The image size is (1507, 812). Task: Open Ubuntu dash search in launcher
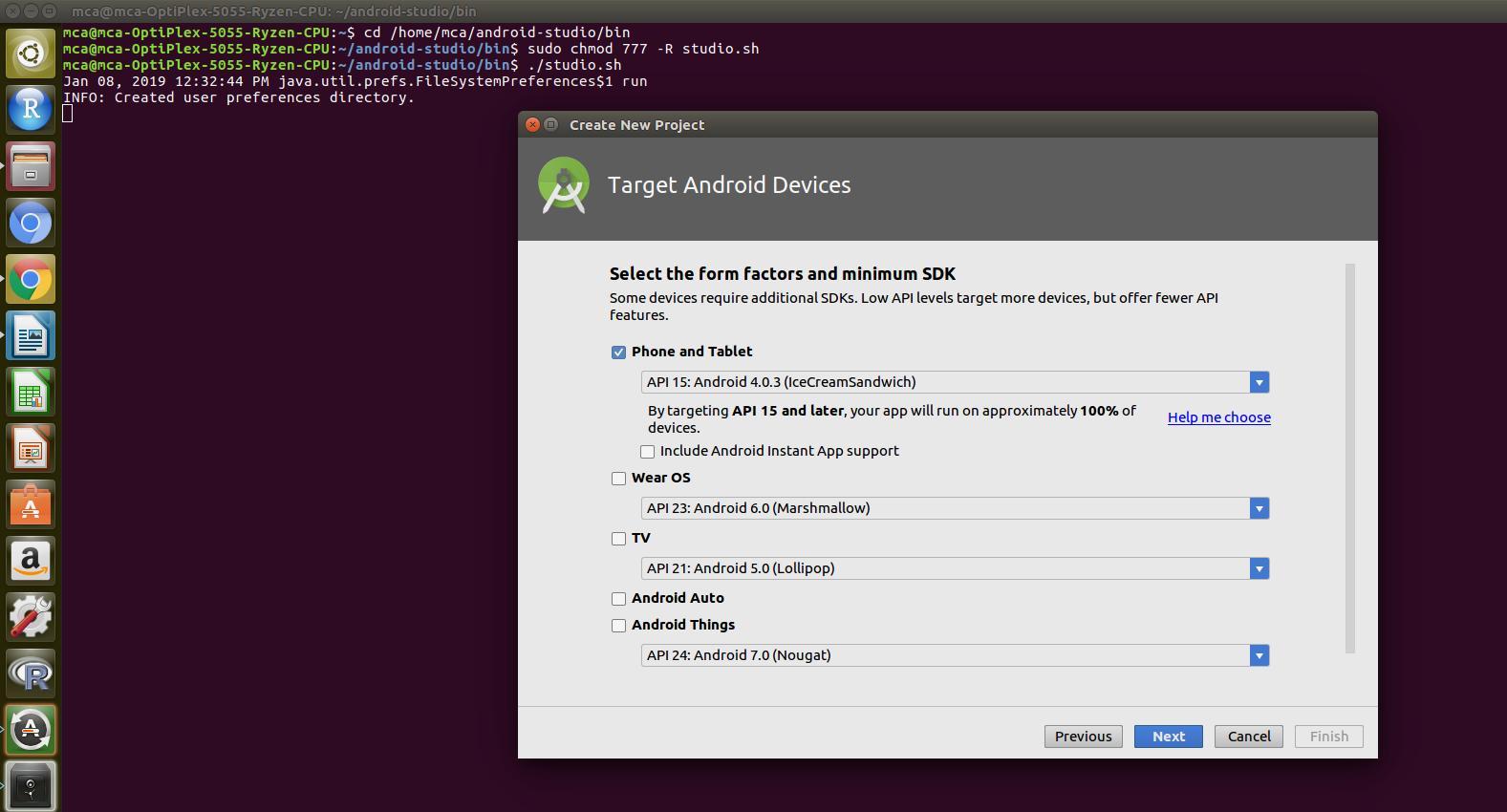pos(31,53)
